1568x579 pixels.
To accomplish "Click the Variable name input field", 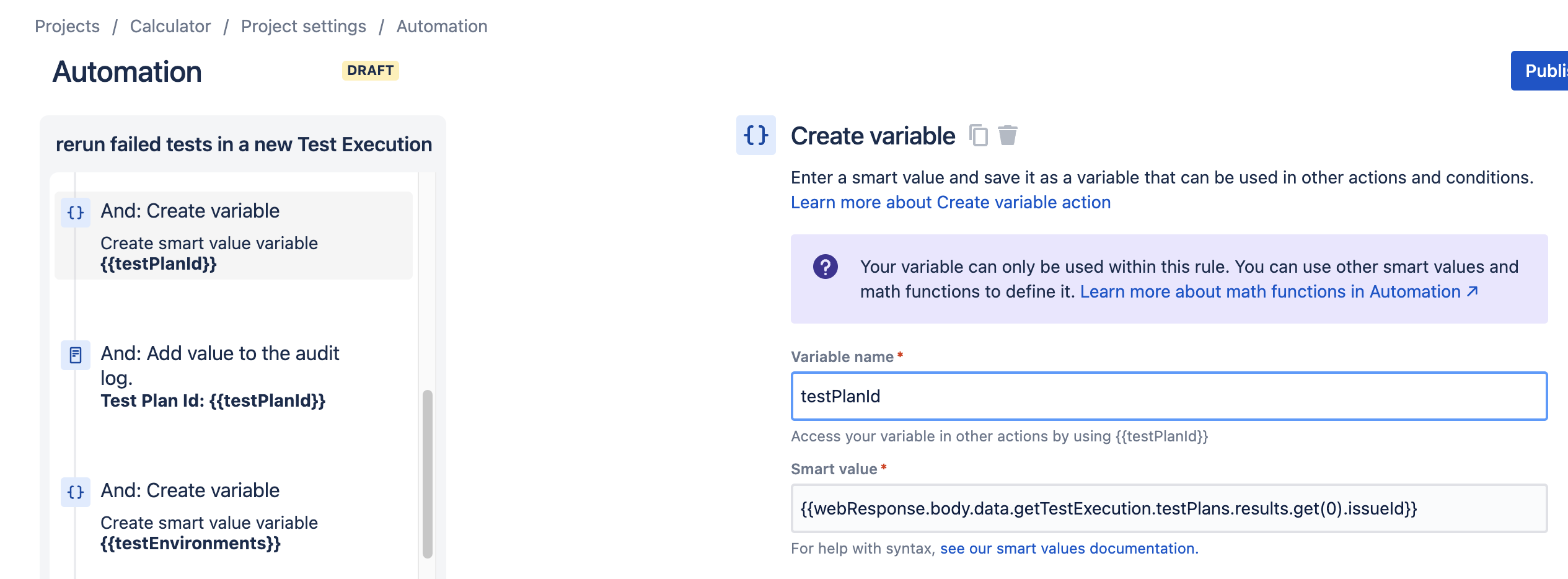I will click(1169, 396).
